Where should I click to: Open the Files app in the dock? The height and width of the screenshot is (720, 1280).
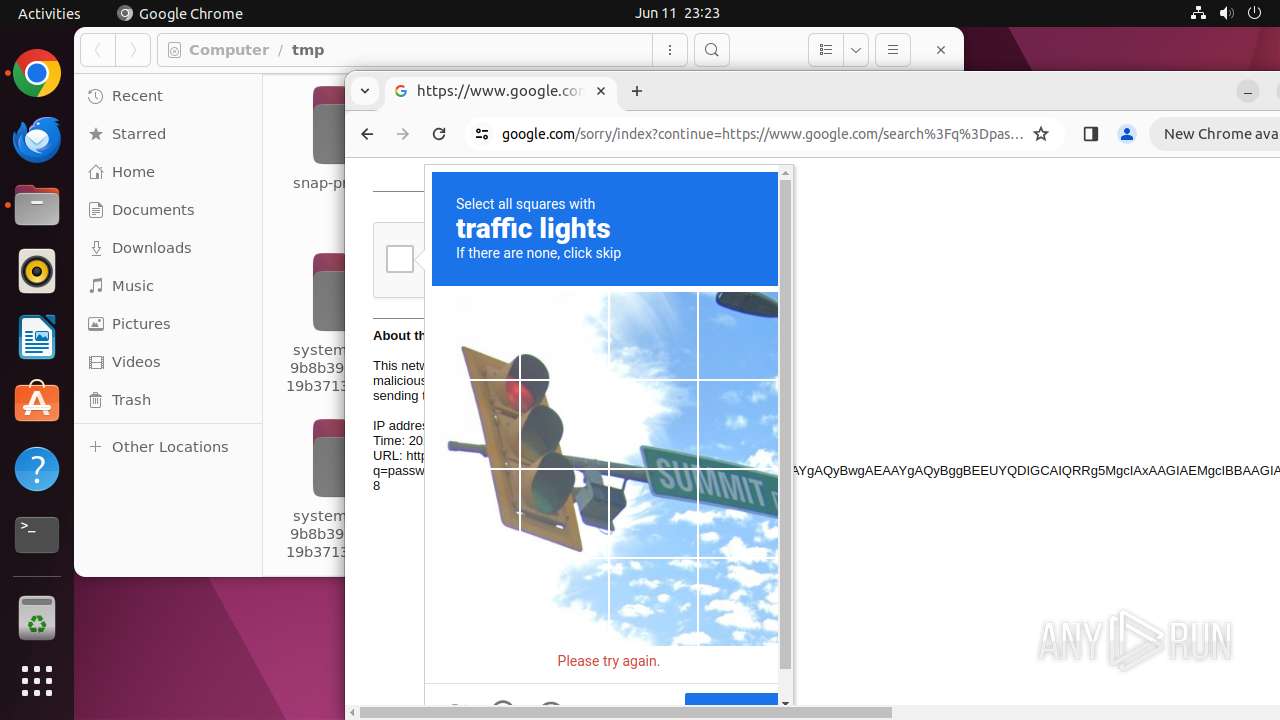pyautogui.click(x=37, y=205)
